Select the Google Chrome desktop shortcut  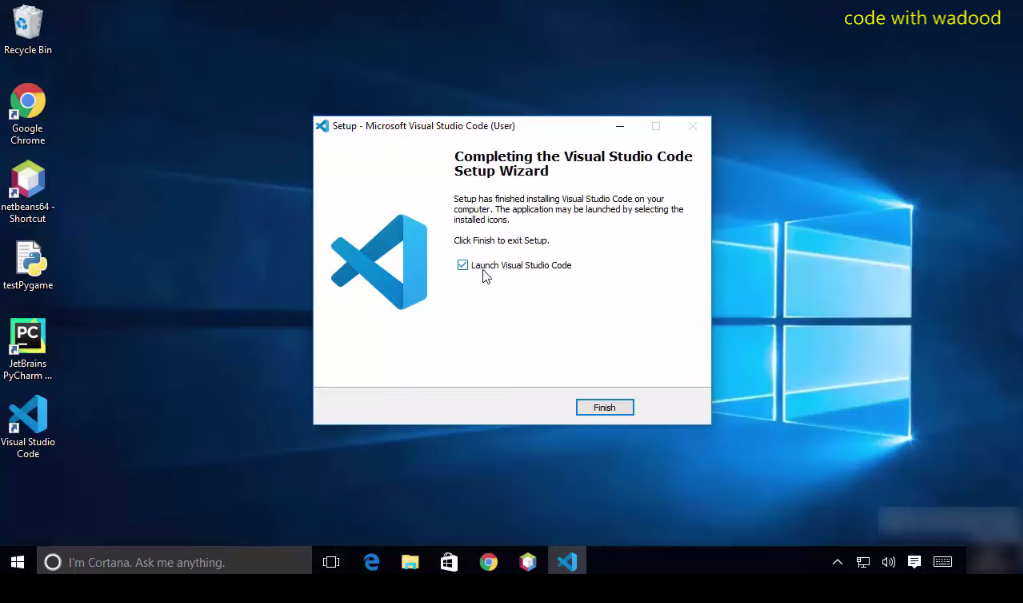pyautogui.click(x=27, y=114)
